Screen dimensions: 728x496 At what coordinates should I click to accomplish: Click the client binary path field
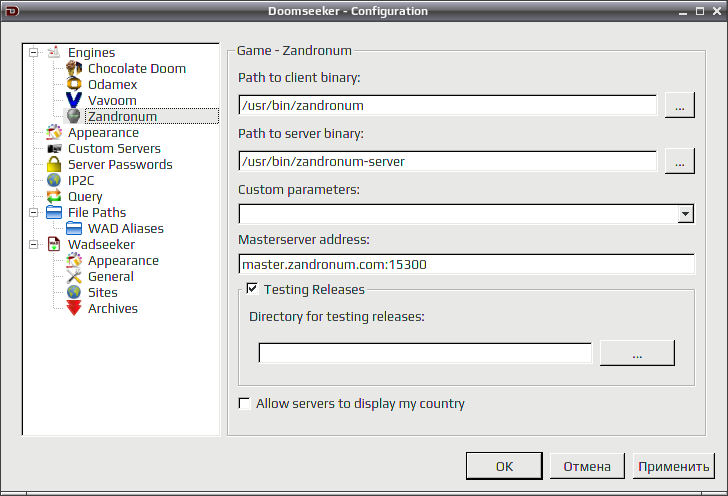click(448, 105)
